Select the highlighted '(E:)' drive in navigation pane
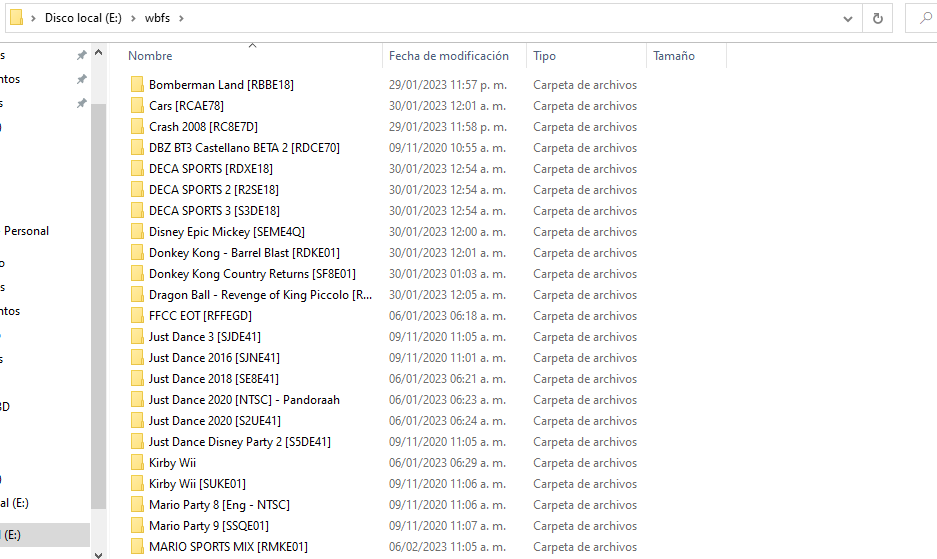The width and height of the screenshot is (937, 559). tap(45, 535)
